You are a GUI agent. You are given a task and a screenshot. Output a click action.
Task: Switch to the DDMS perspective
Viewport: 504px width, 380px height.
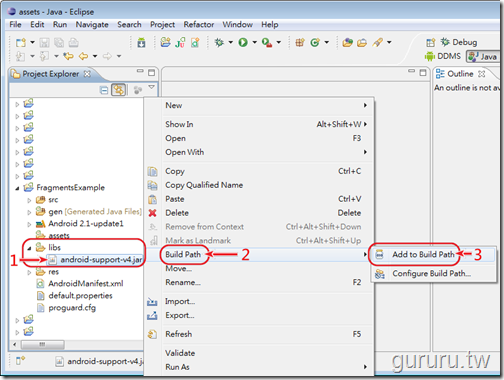tap(443, 56)
